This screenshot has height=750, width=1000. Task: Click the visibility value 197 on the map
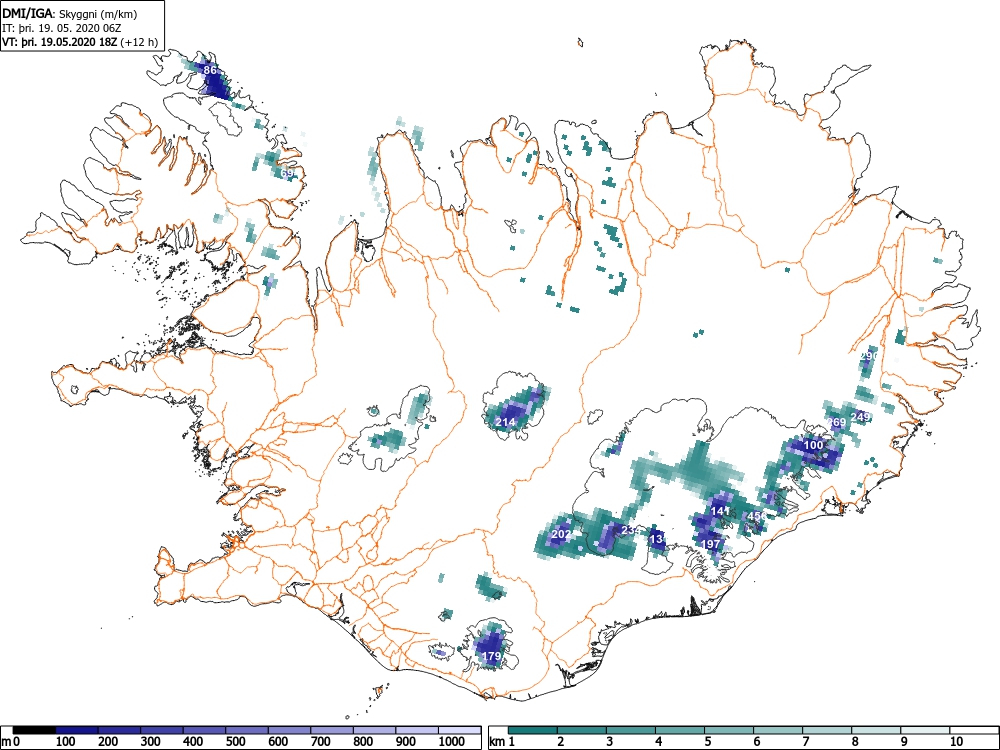[x=710, y=544]
